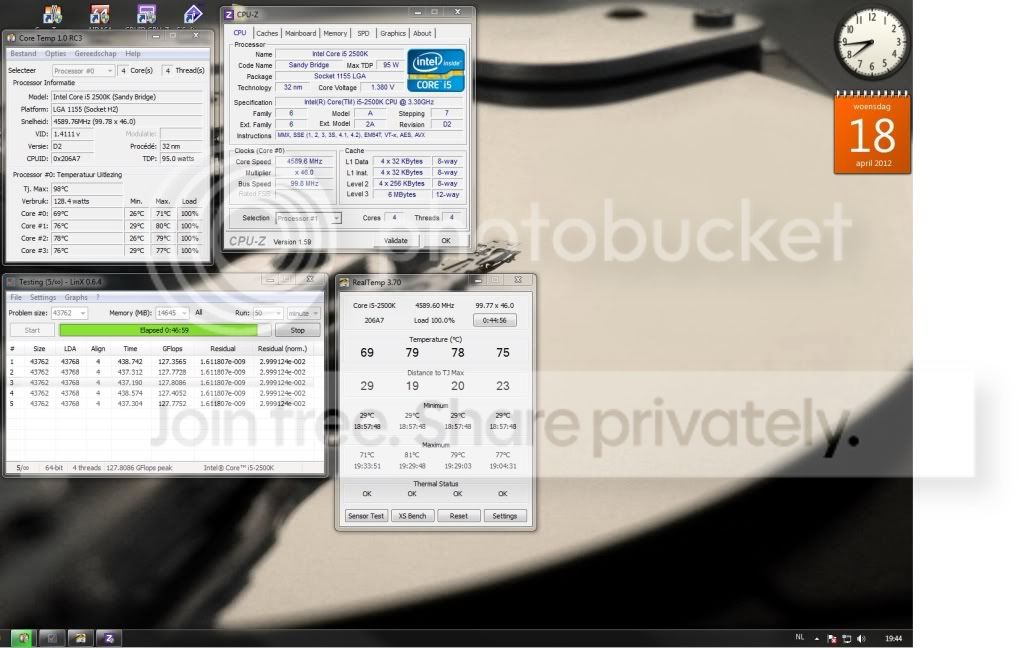Screen dimensions: 1024x648
Task: Open the Processor #0 dropdown in Core Temp
Action: click(83, 71)
